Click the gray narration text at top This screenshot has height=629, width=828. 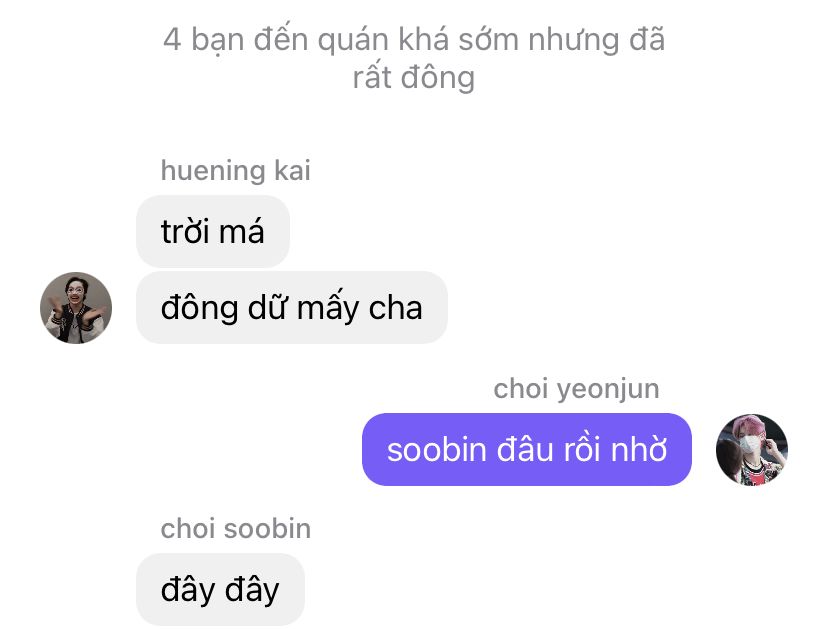point(414,58)
